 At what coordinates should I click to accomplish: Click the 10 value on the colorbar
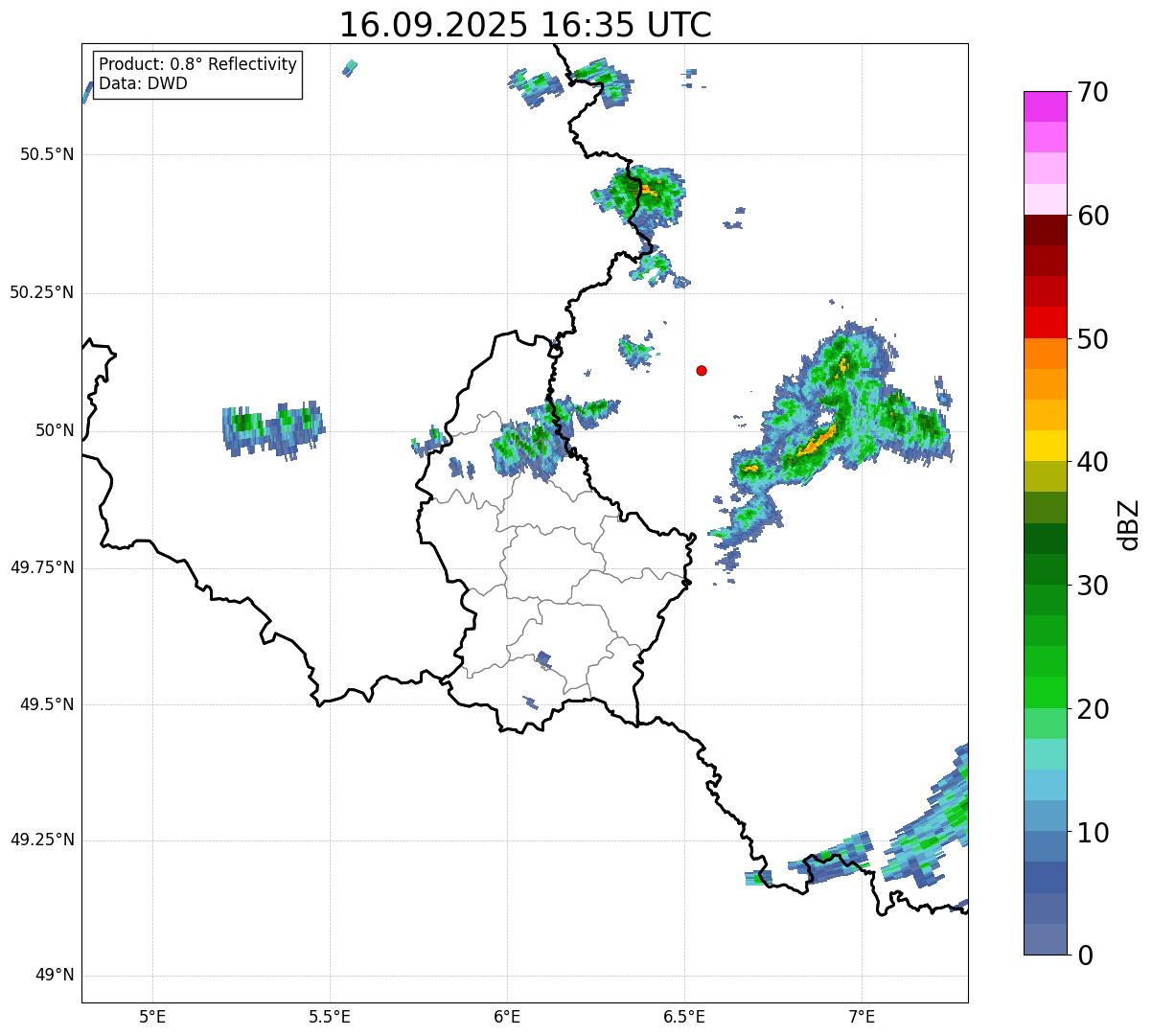(x=1093, y=833)
